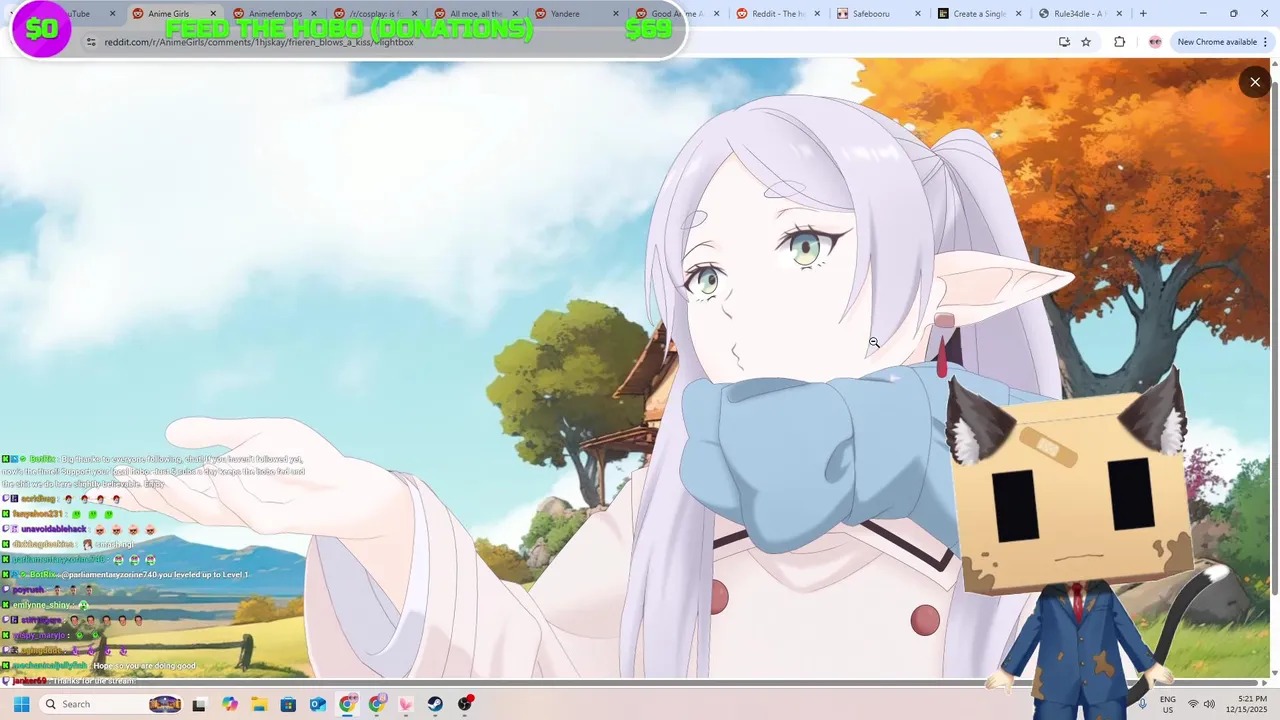Launch Copilot from the taskbar
The image size is (1280, 720).
tap(230, 704)
